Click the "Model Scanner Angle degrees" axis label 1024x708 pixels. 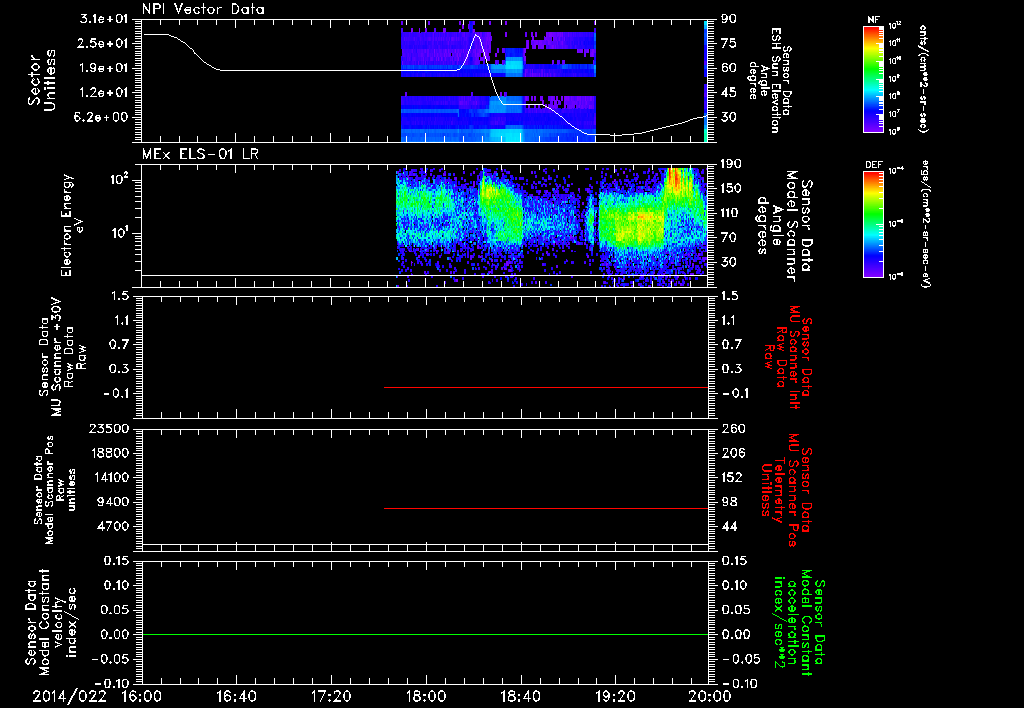784,226
